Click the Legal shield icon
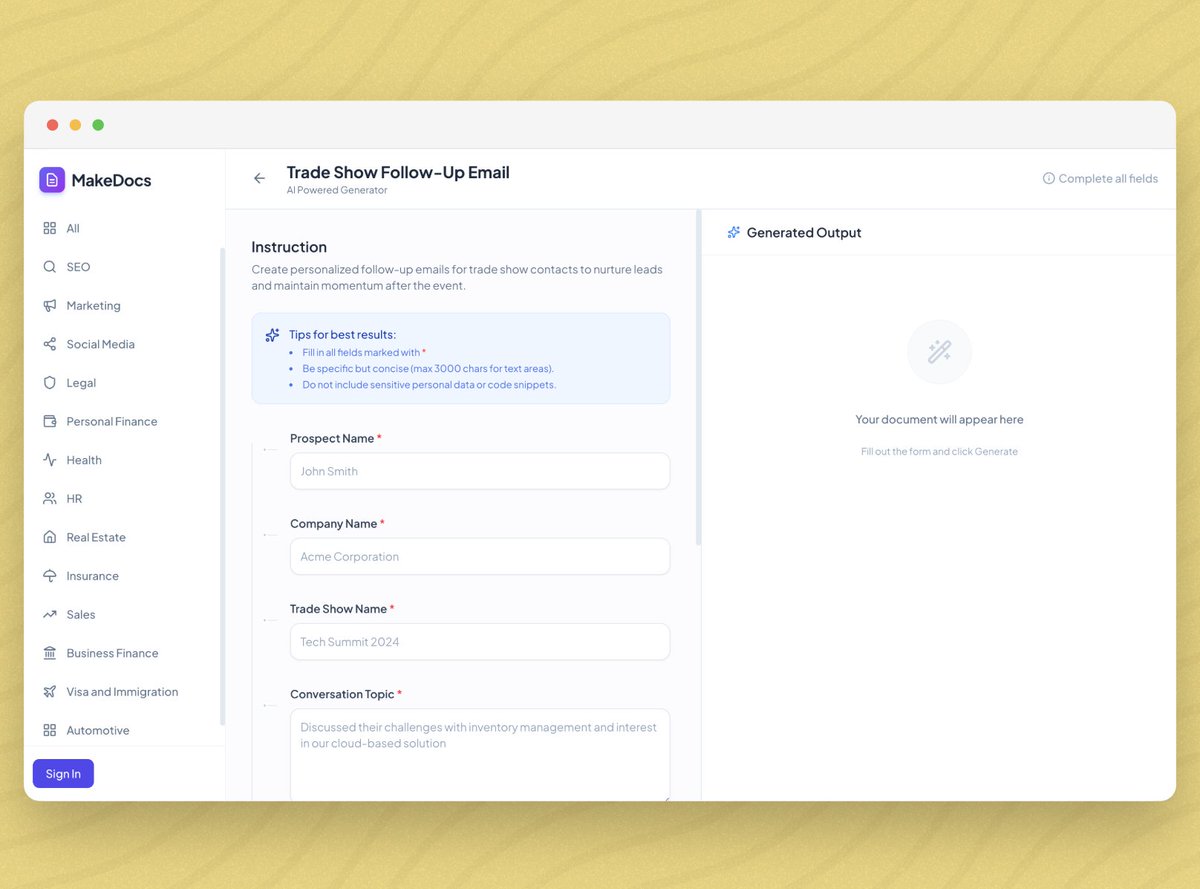 tap(50, 382)
